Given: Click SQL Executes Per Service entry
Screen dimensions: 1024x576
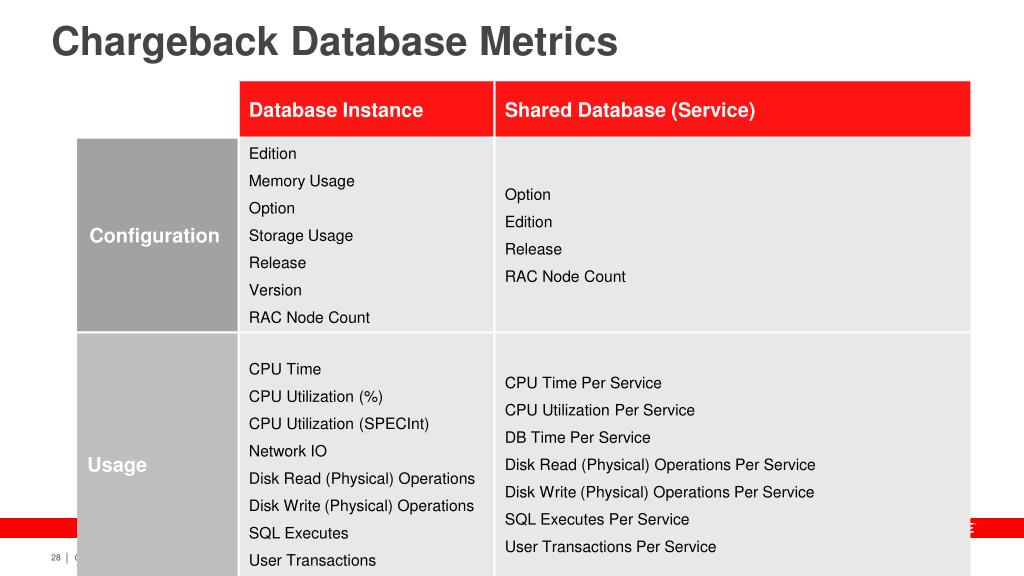Looking at the screenshot, I should [597, 519].
